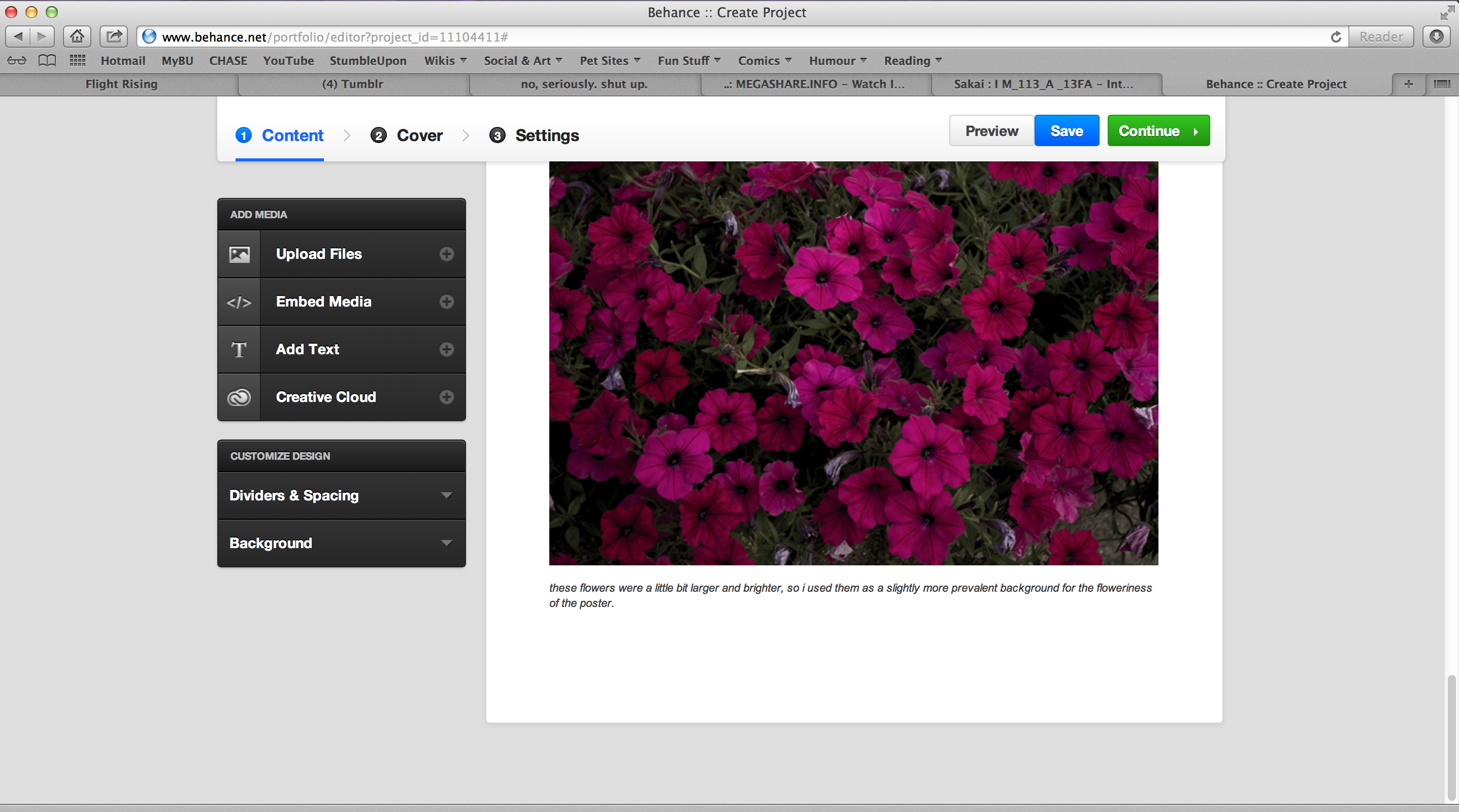
Task: Open the reading list glasses icon
Action: 16,60
